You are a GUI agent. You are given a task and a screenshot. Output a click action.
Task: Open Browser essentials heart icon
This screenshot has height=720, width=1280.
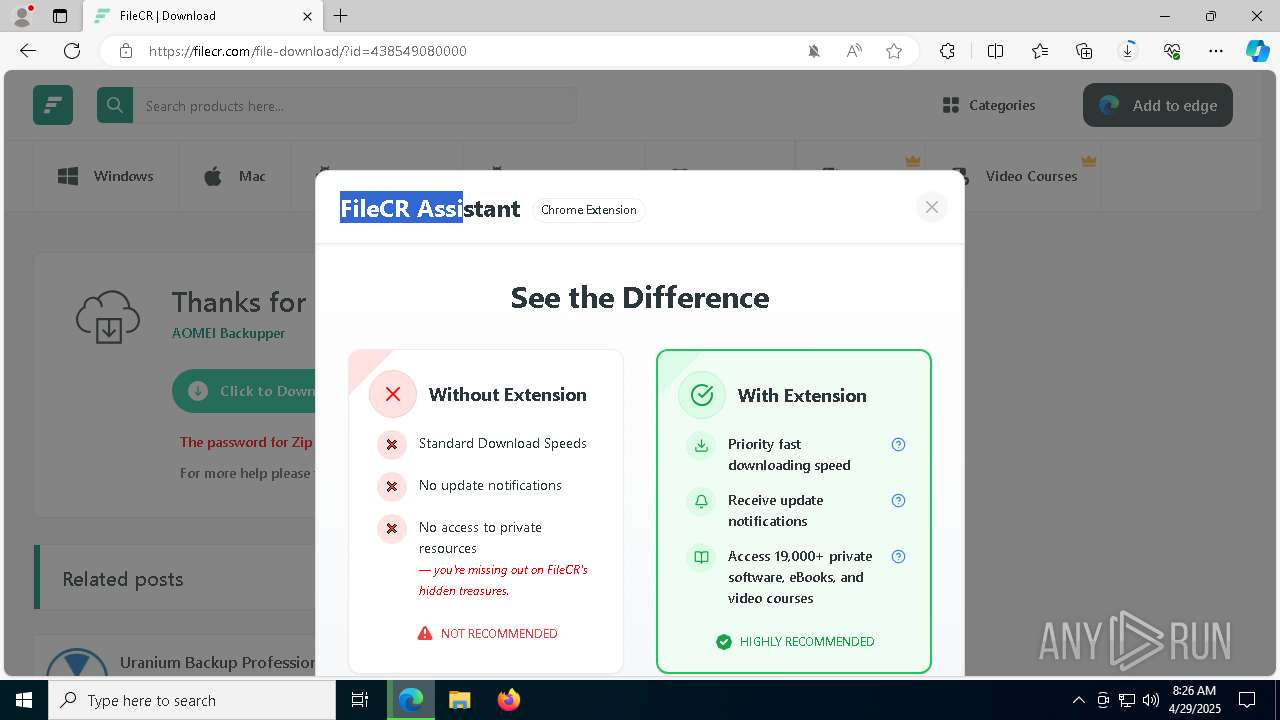(1172, 51)
